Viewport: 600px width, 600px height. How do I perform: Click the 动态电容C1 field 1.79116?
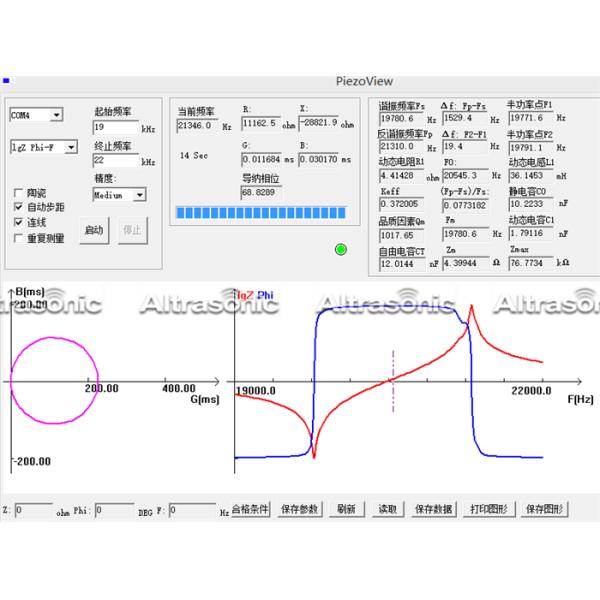point(531,233)
